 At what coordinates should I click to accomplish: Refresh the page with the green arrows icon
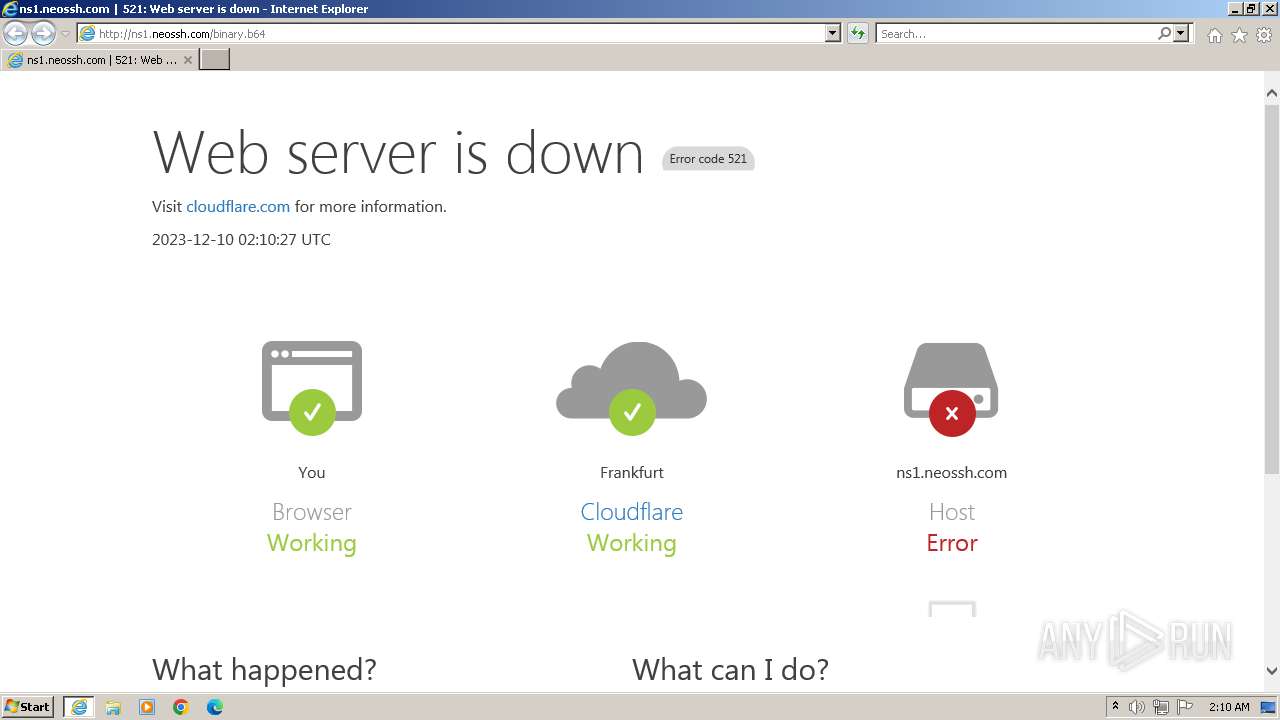(857, 34)
